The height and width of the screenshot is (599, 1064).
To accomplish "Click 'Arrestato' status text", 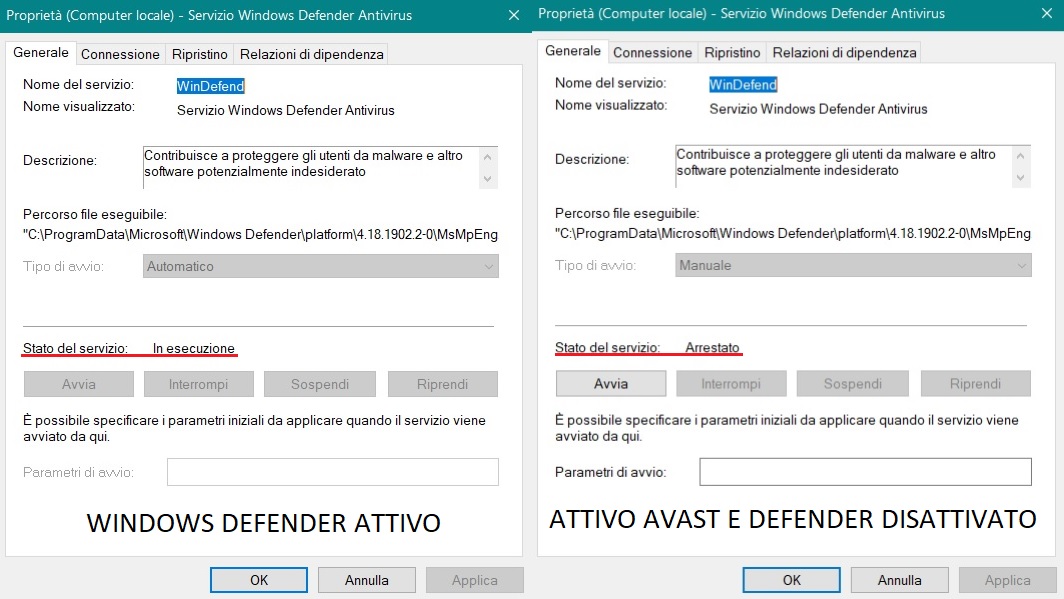I will (x=712, y=347).
